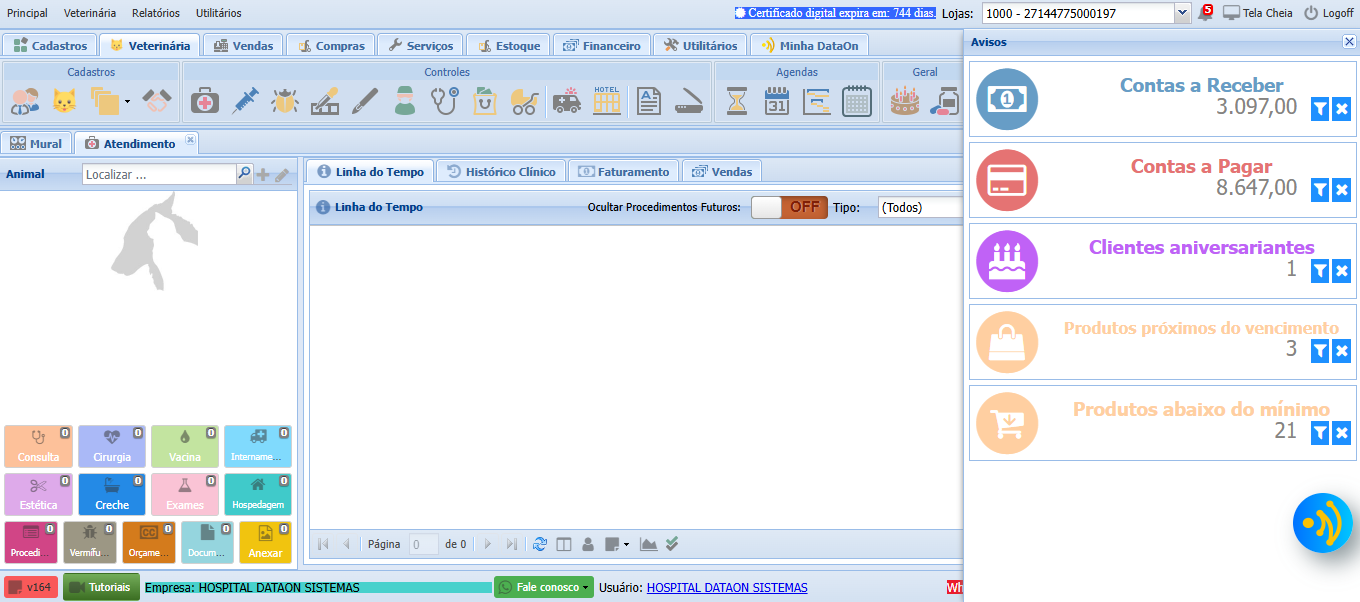Click the stethoscope icon in Controles
The height and width of the screenshot is (602, 1360).
pos(444,100)
